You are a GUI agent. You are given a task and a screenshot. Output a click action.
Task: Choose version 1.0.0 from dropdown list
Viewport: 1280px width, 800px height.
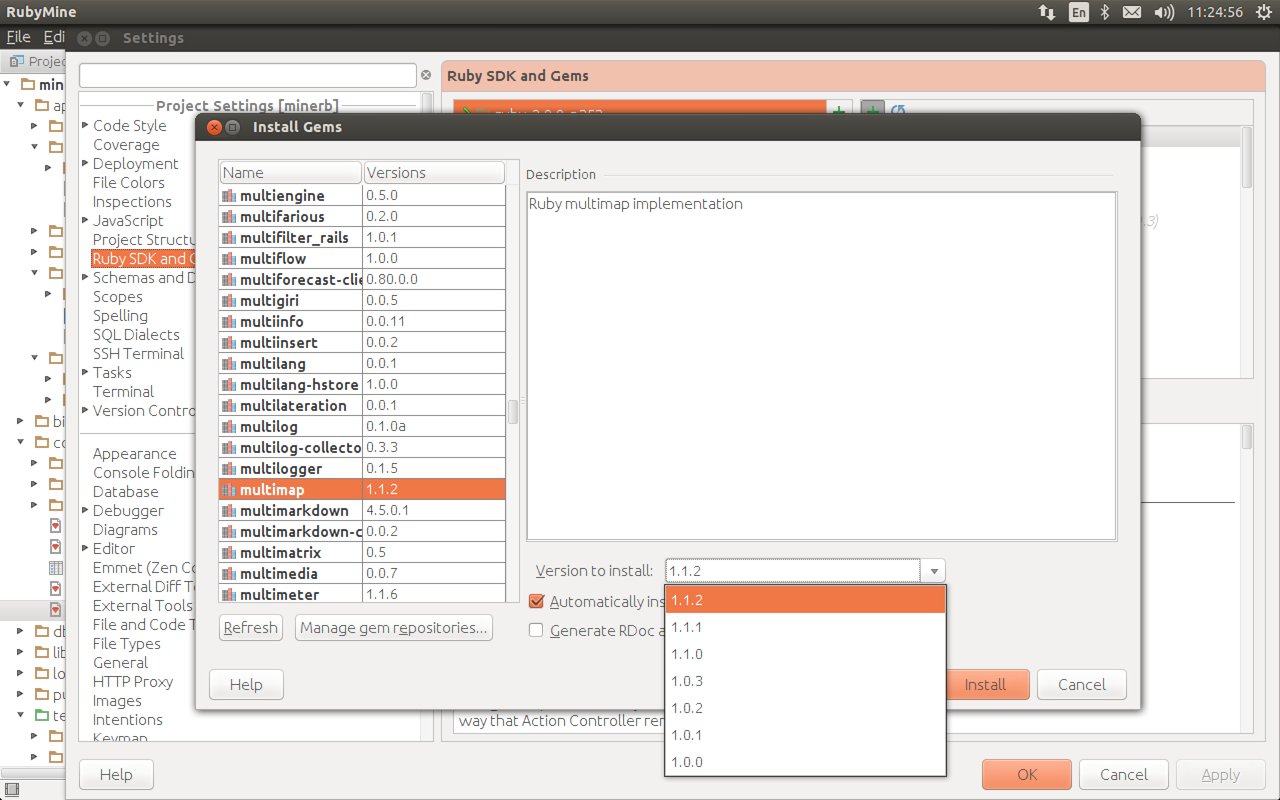coord(805,762)
